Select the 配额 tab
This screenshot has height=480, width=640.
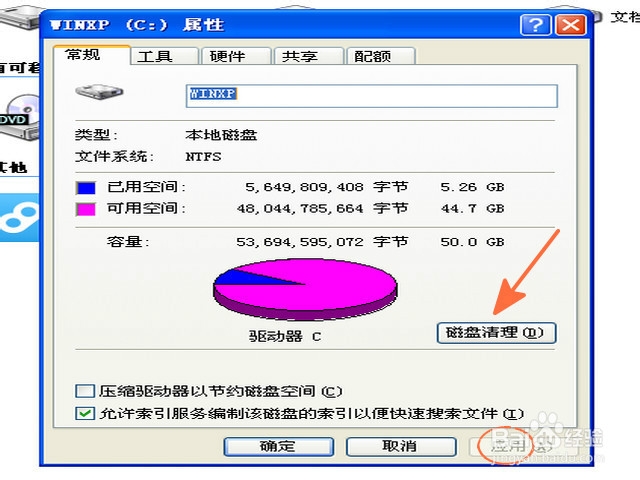click(x=381, y=56)
